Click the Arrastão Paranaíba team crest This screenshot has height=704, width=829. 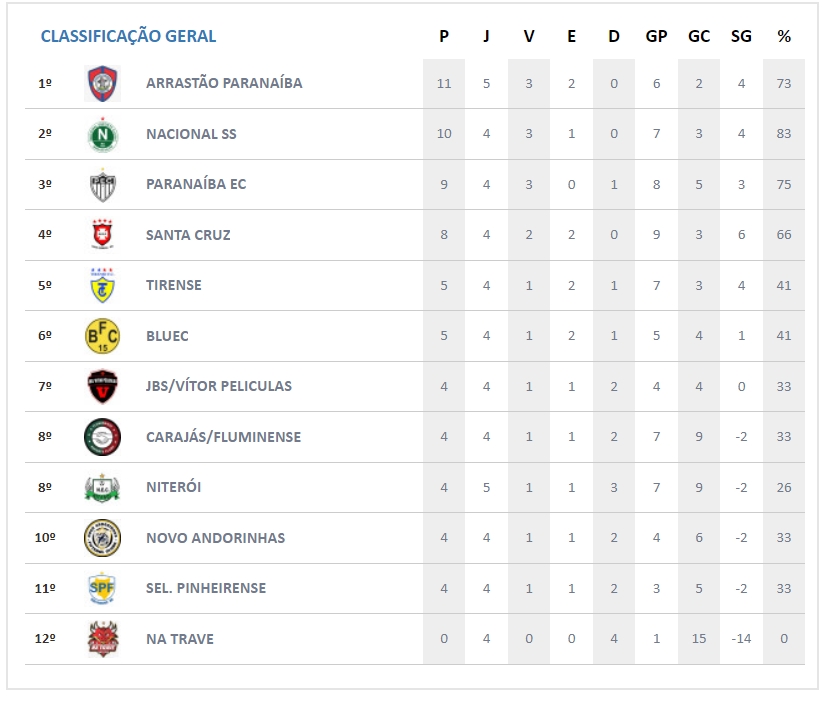click(102, 83)
